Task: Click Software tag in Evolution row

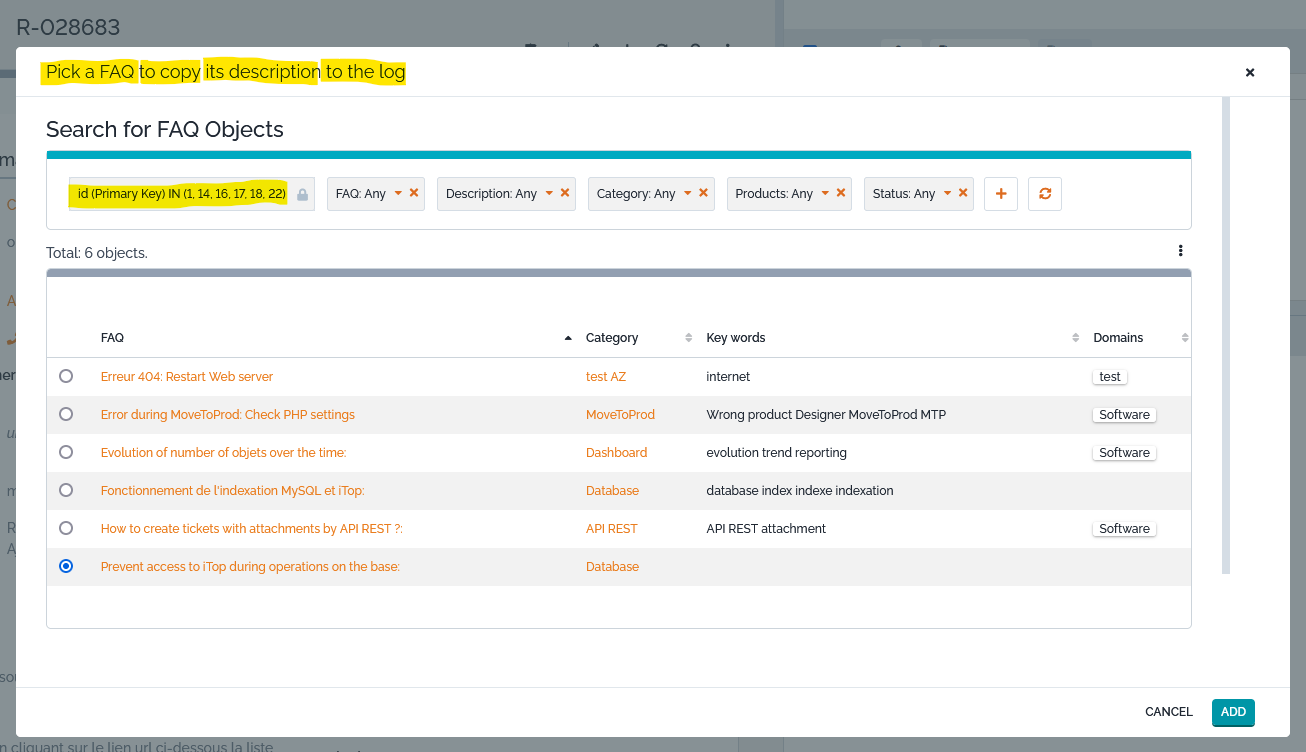Action: tap(1124, 453)
